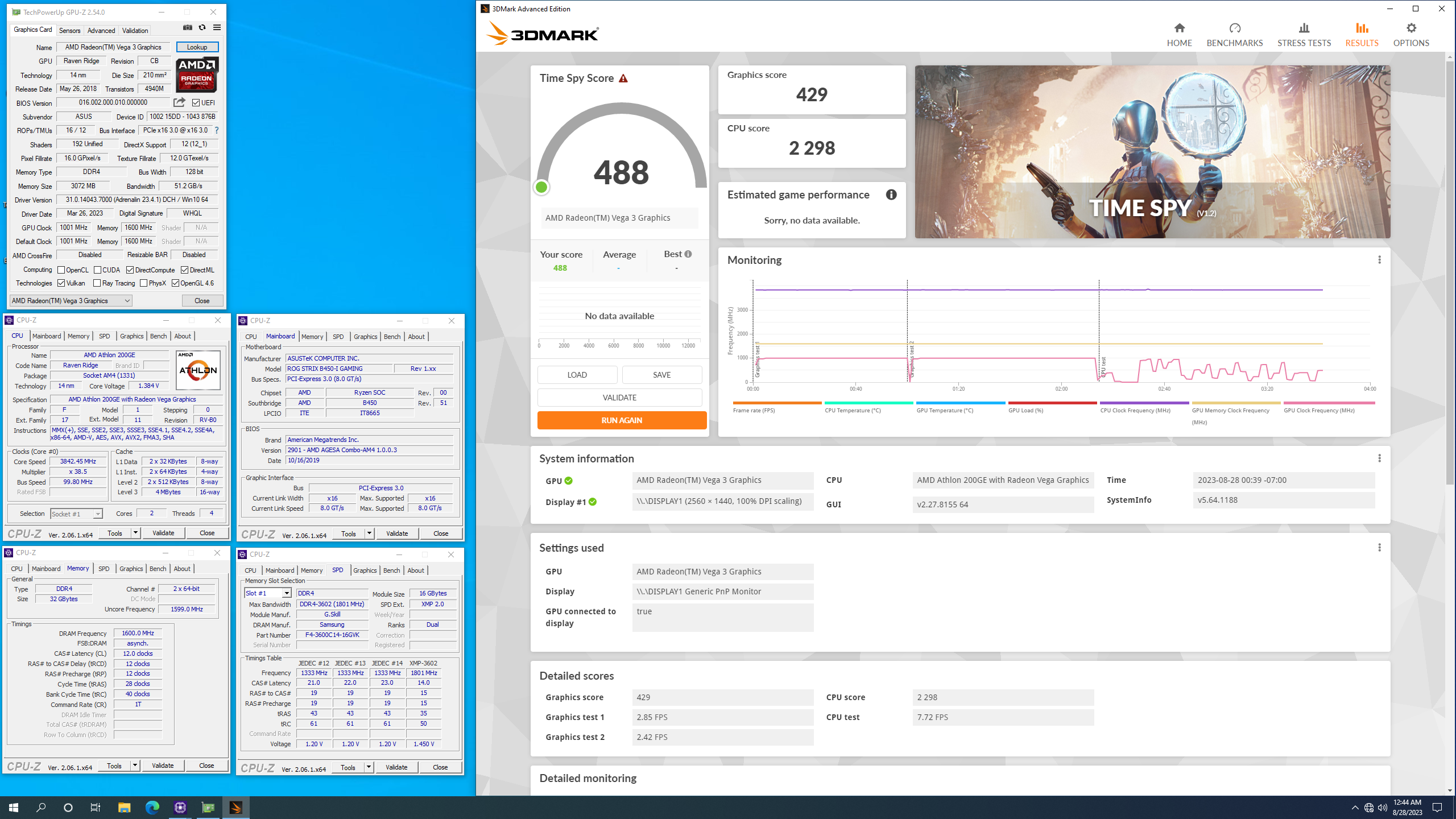
Task: Click Validate in CPU-Z Memory window
Action: pos(163,766)
